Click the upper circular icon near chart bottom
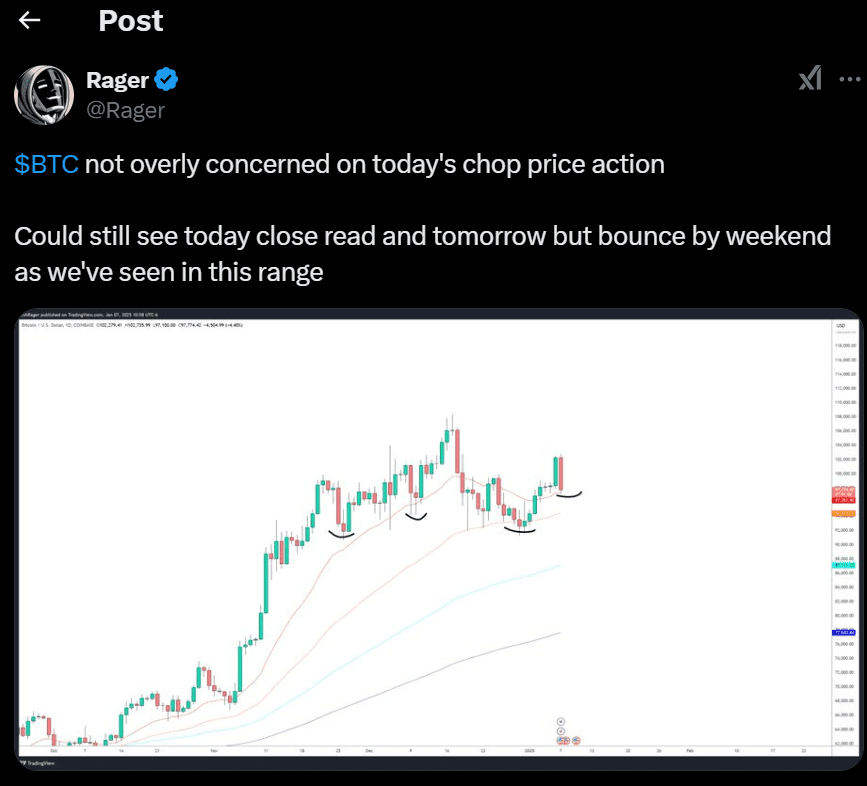This screenshot has width=867, height=786. (x=560, y=722)
